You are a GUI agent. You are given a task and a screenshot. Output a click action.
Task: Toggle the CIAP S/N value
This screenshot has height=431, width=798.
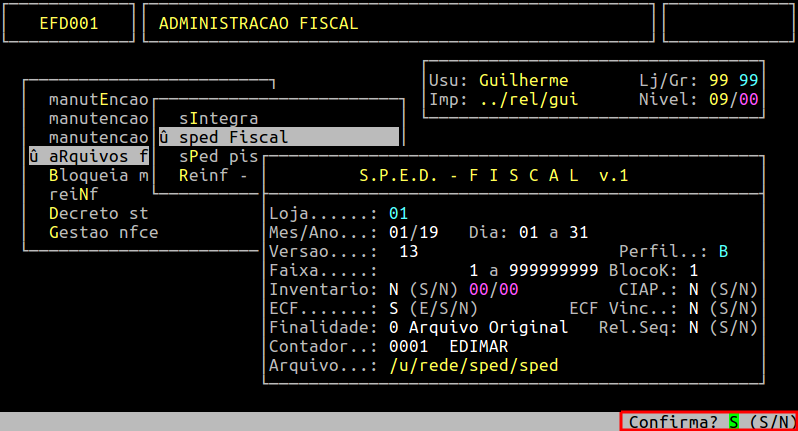(x=693, y=290)
